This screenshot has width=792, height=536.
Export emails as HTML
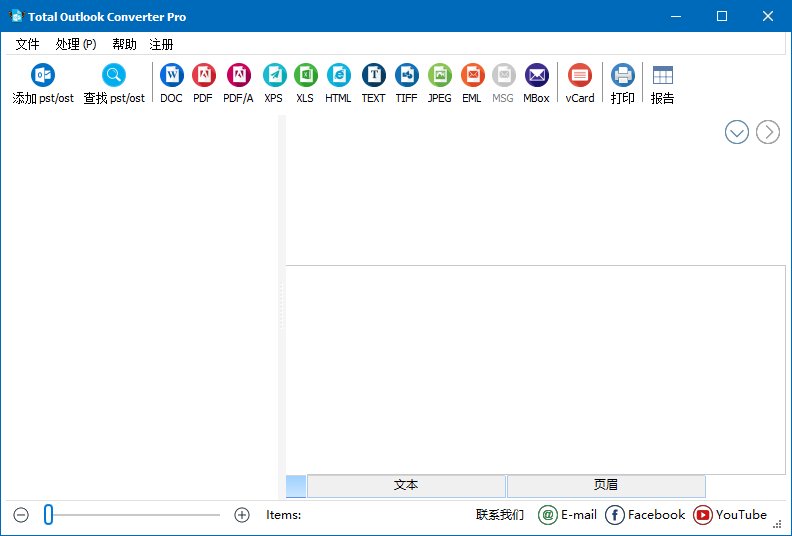click(x=338, y=76)
